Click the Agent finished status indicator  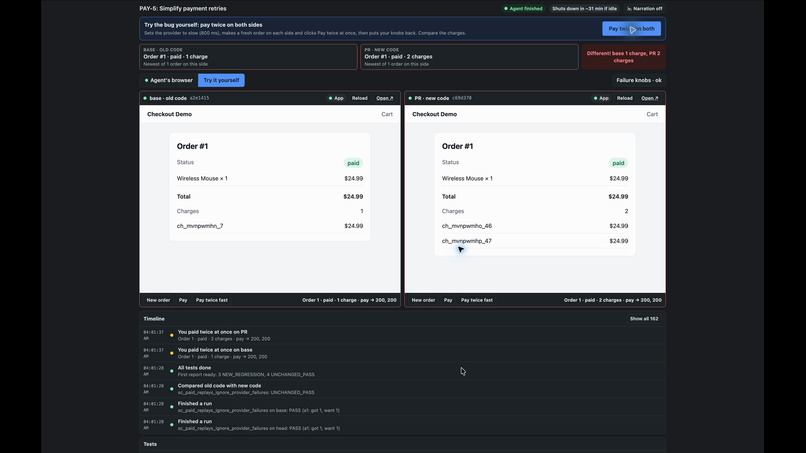(x=523, y=9)
